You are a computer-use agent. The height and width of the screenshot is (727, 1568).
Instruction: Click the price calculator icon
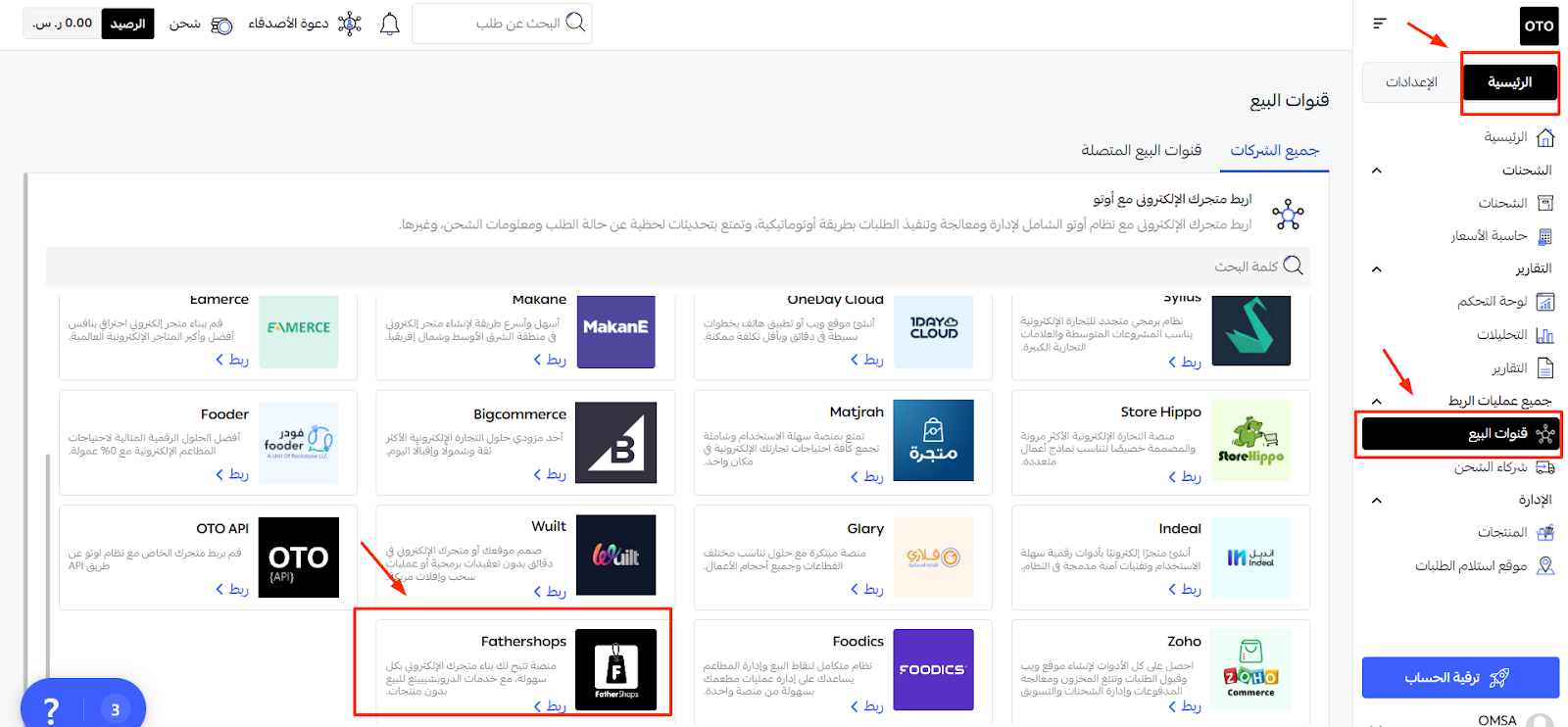tap(1545, 236)
